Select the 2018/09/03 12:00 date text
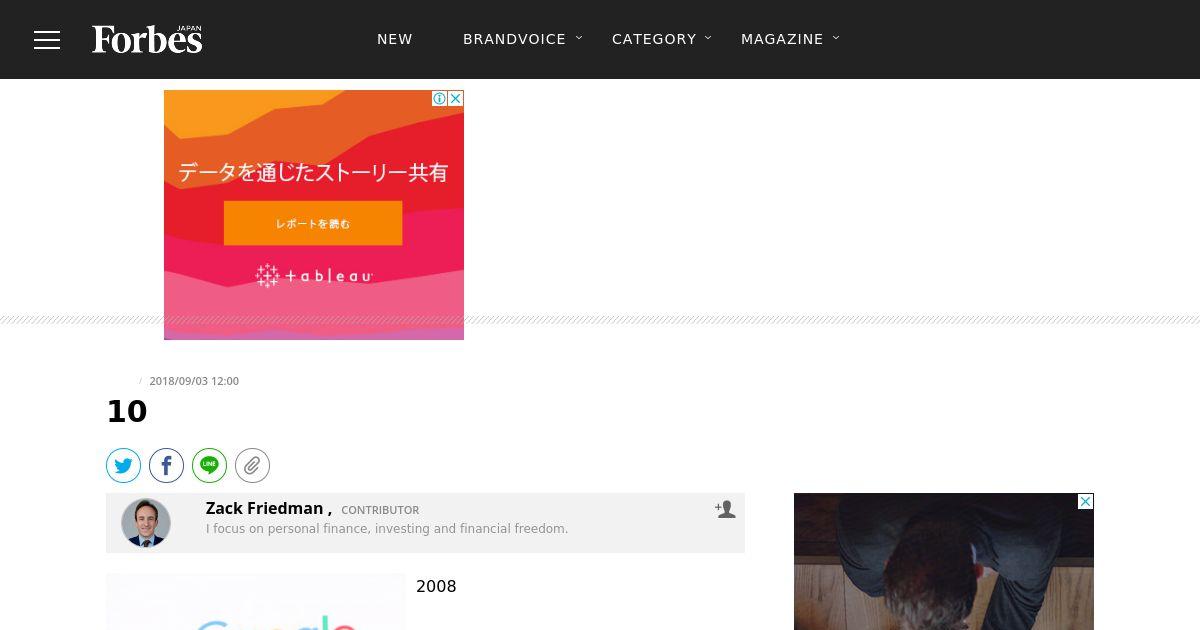The image size is (1200, 630). pos(194,381)
